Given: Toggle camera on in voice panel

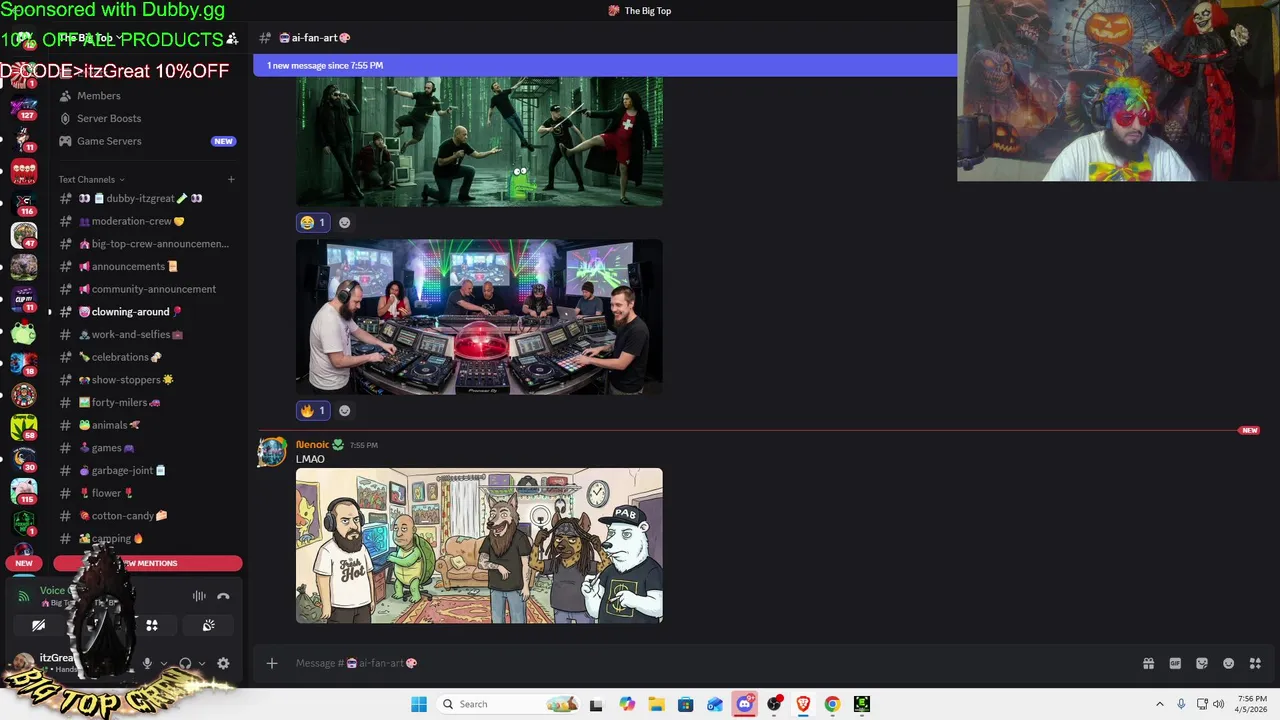Looking at the screenshot, I should click(x=38, y=625).
